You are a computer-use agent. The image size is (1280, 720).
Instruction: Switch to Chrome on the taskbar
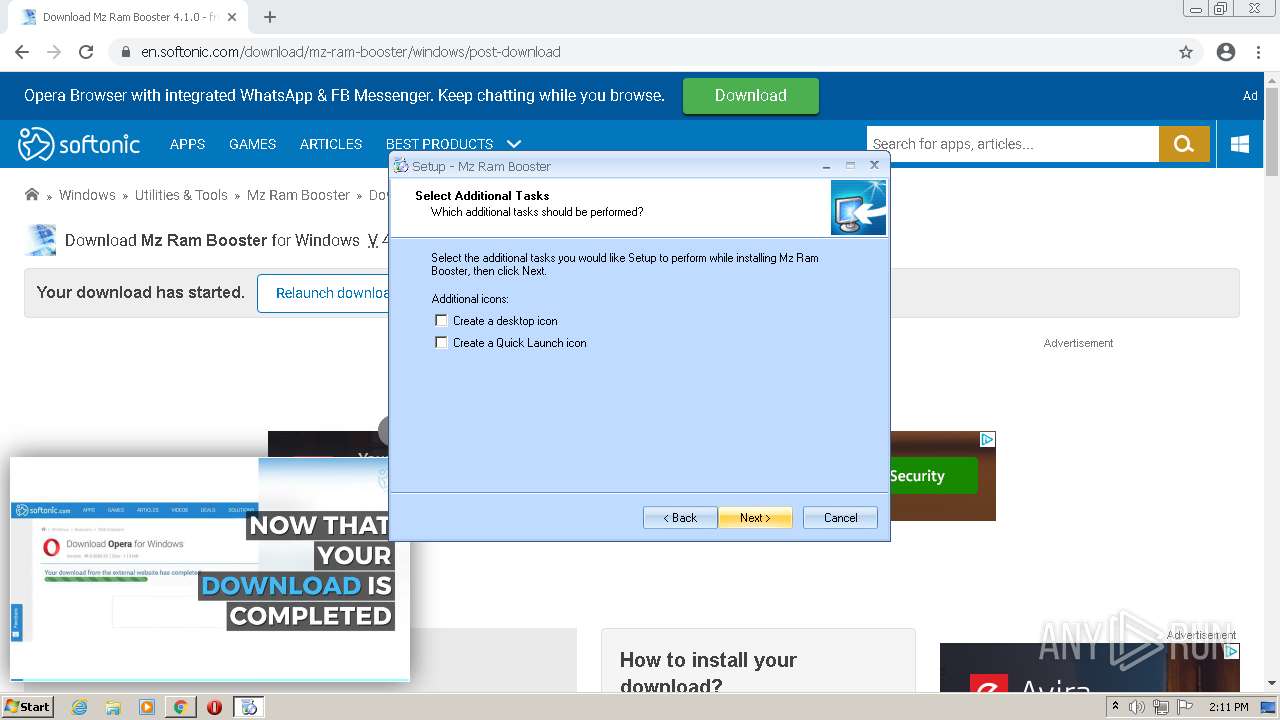tap(181, 707)
